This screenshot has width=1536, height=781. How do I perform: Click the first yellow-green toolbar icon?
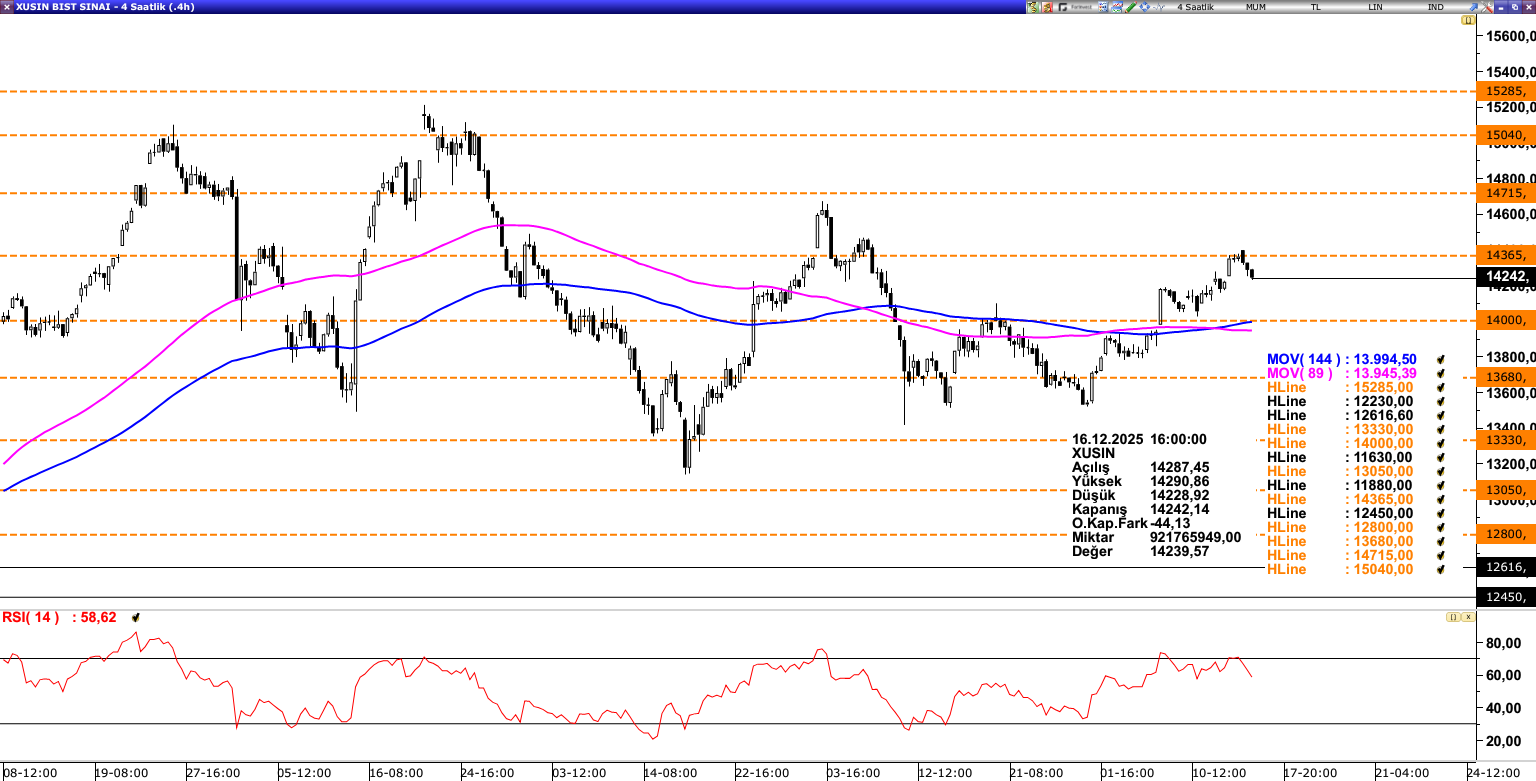(x=1033, y=7)
